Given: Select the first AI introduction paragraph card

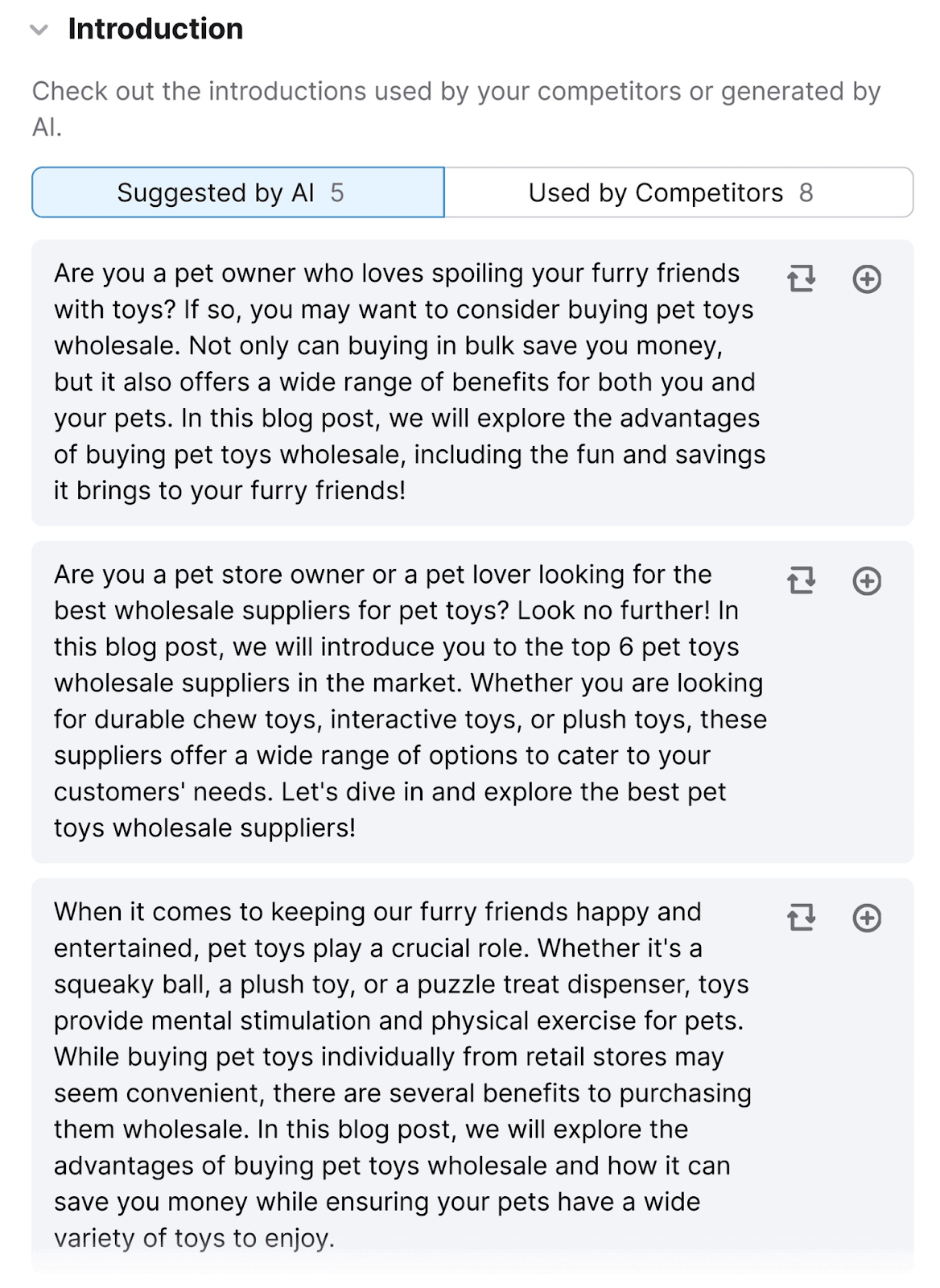Looking at the screenshot, I should (472, 382).
